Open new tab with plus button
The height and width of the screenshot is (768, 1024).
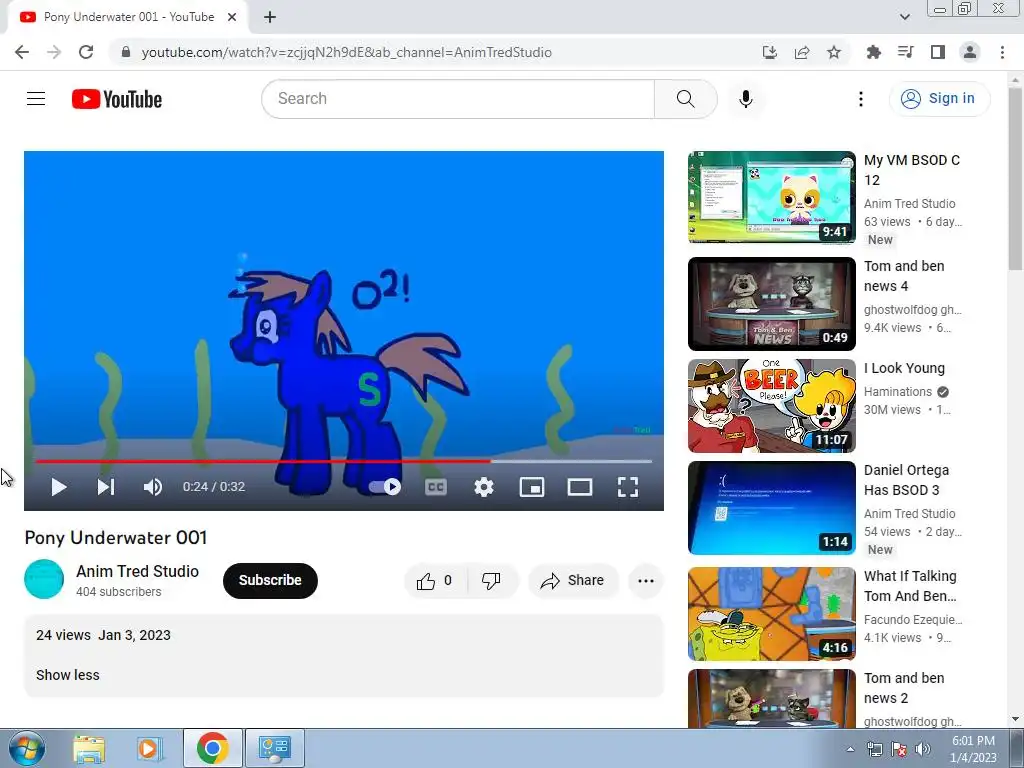click(x=270, y=17)
